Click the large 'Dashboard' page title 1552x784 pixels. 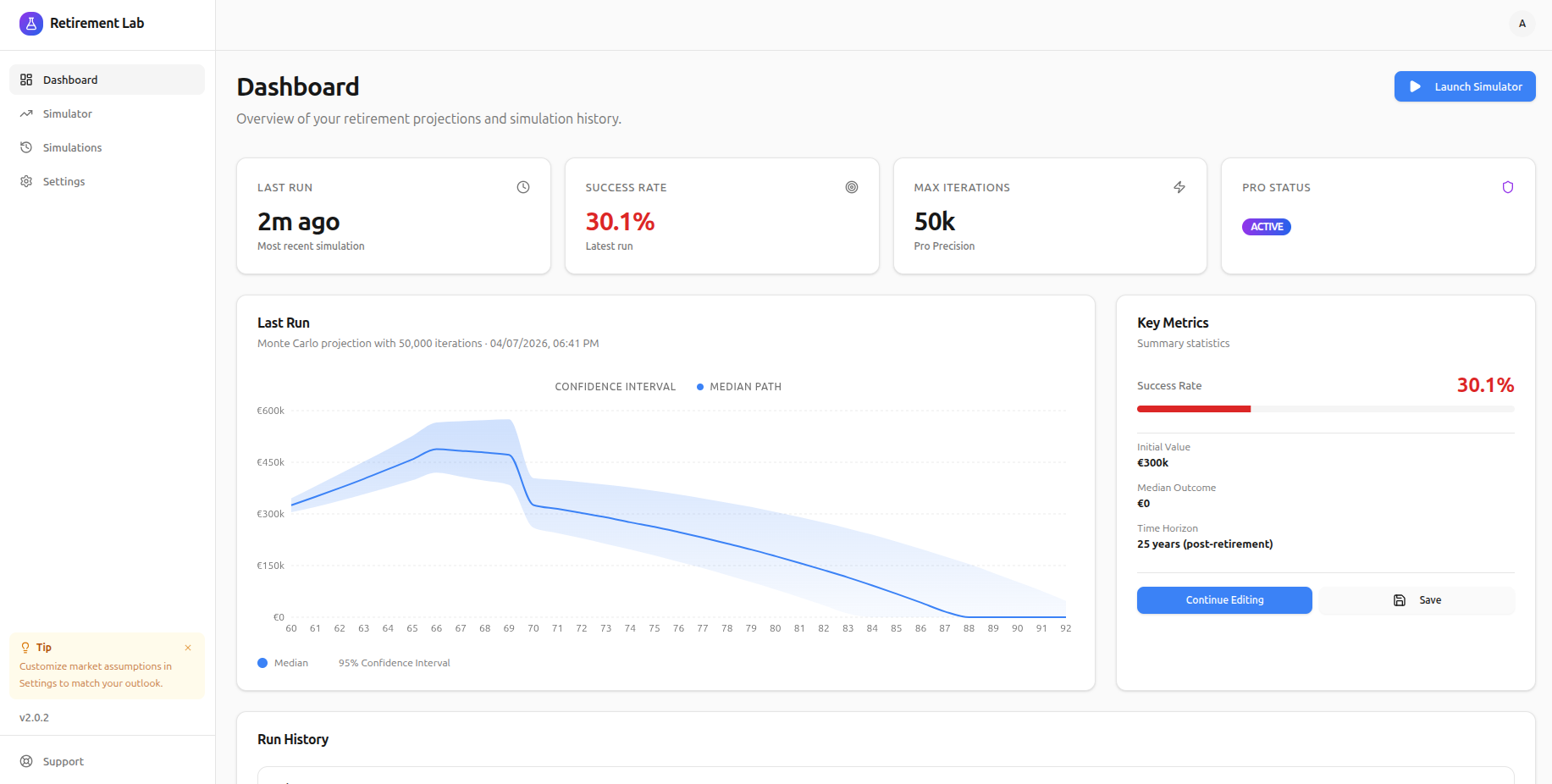tap(298, 86)
